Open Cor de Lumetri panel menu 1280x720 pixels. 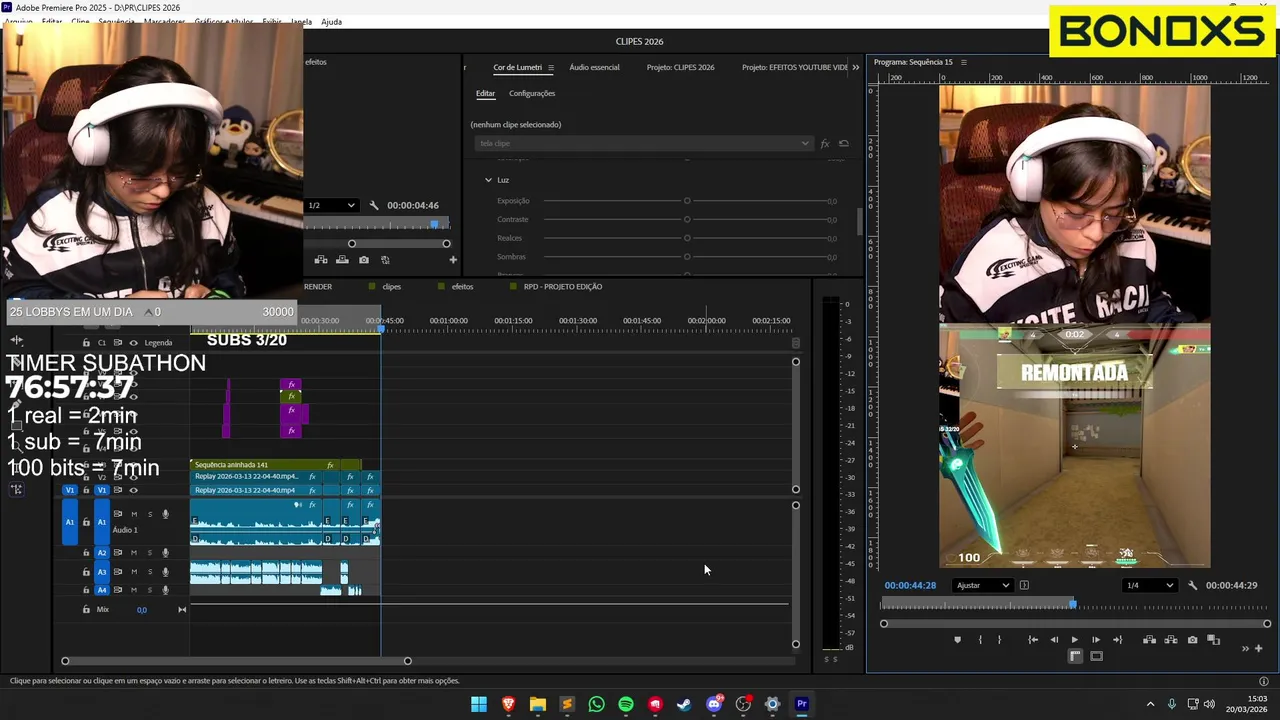pyautogui.click(x=550, y=67)
